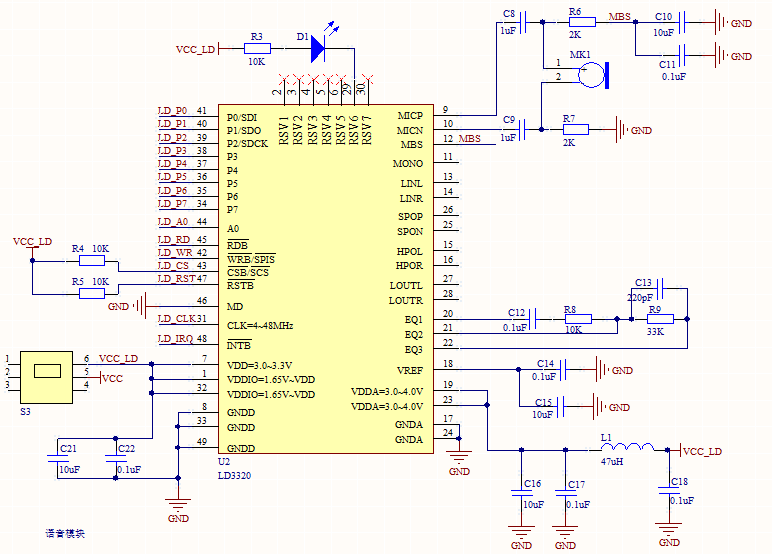Click the R5 10K resistor symbol
The width and height of the screenshot is (772, 554).
92,294
